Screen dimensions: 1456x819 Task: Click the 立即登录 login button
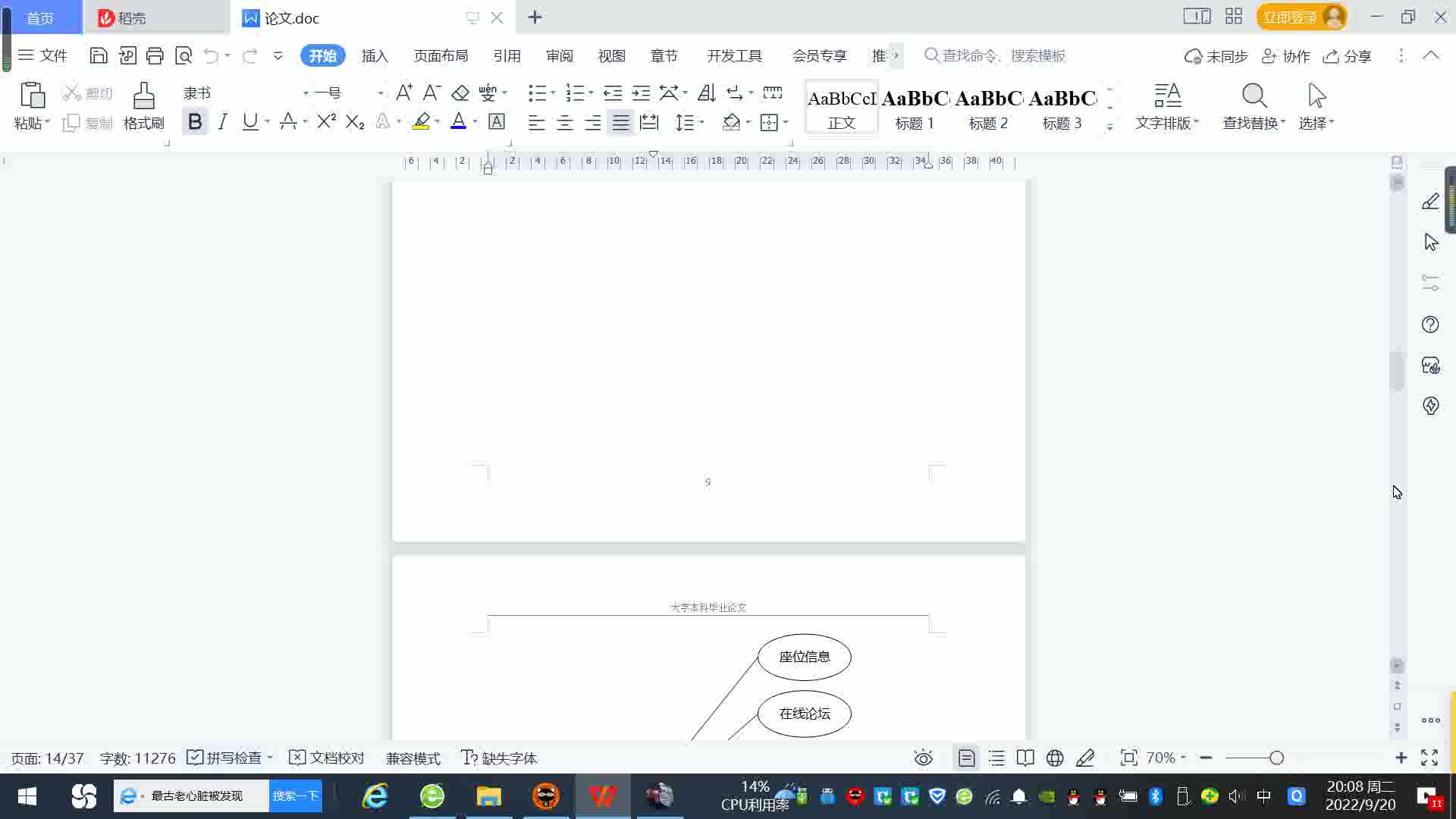[1289, 17]
